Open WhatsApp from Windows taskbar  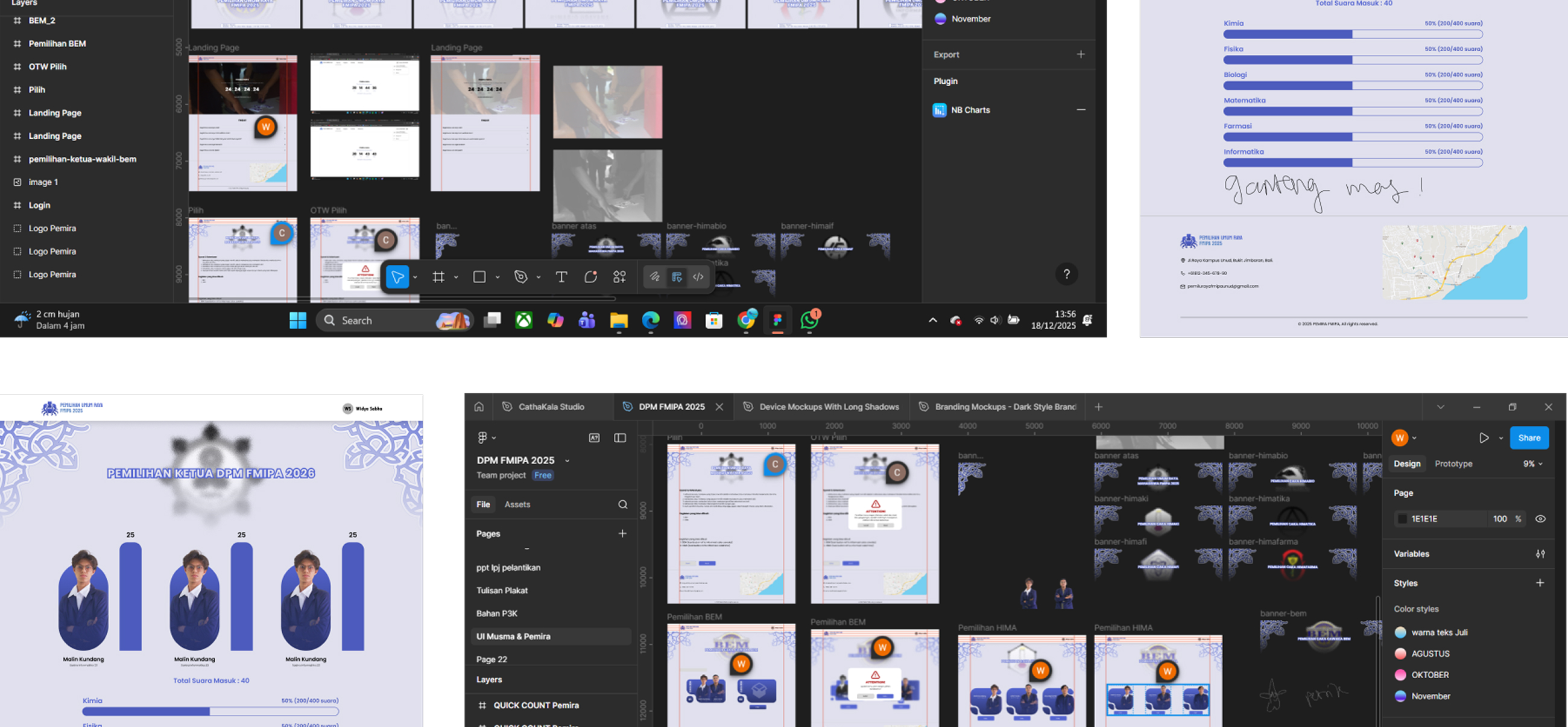pyautogui.click(x=809, y=320)
